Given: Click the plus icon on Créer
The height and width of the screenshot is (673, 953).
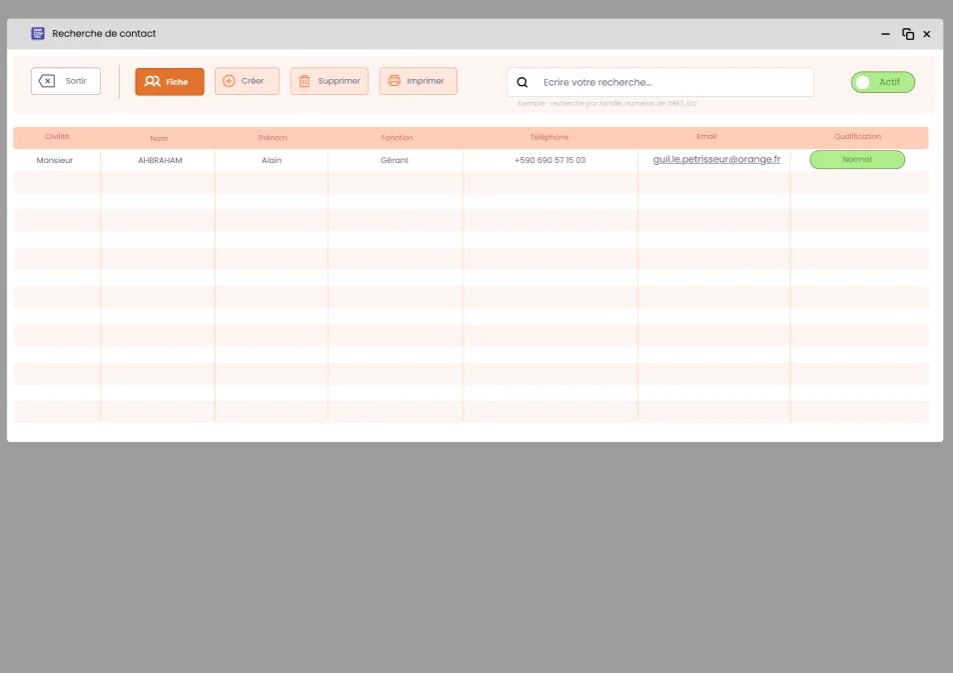Looking at the screenshot, I should tap(229, 81).
